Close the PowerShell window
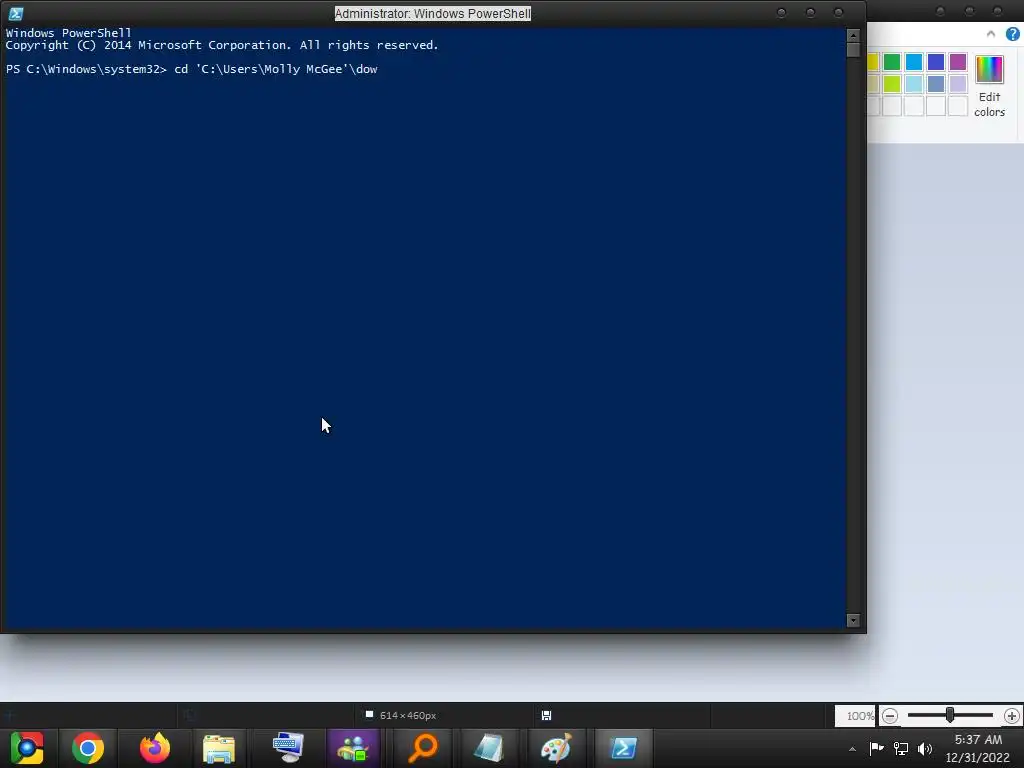This screenshot has height=768, width=1024. (x=839, y=12)
